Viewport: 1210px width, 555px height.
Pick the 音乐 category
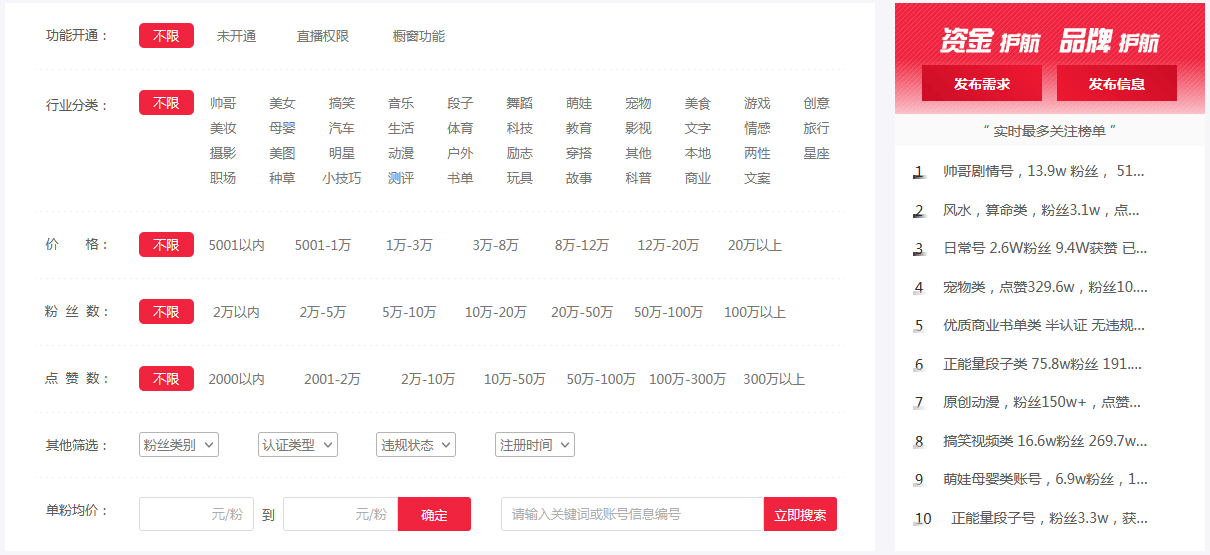[x=401, y=103]
